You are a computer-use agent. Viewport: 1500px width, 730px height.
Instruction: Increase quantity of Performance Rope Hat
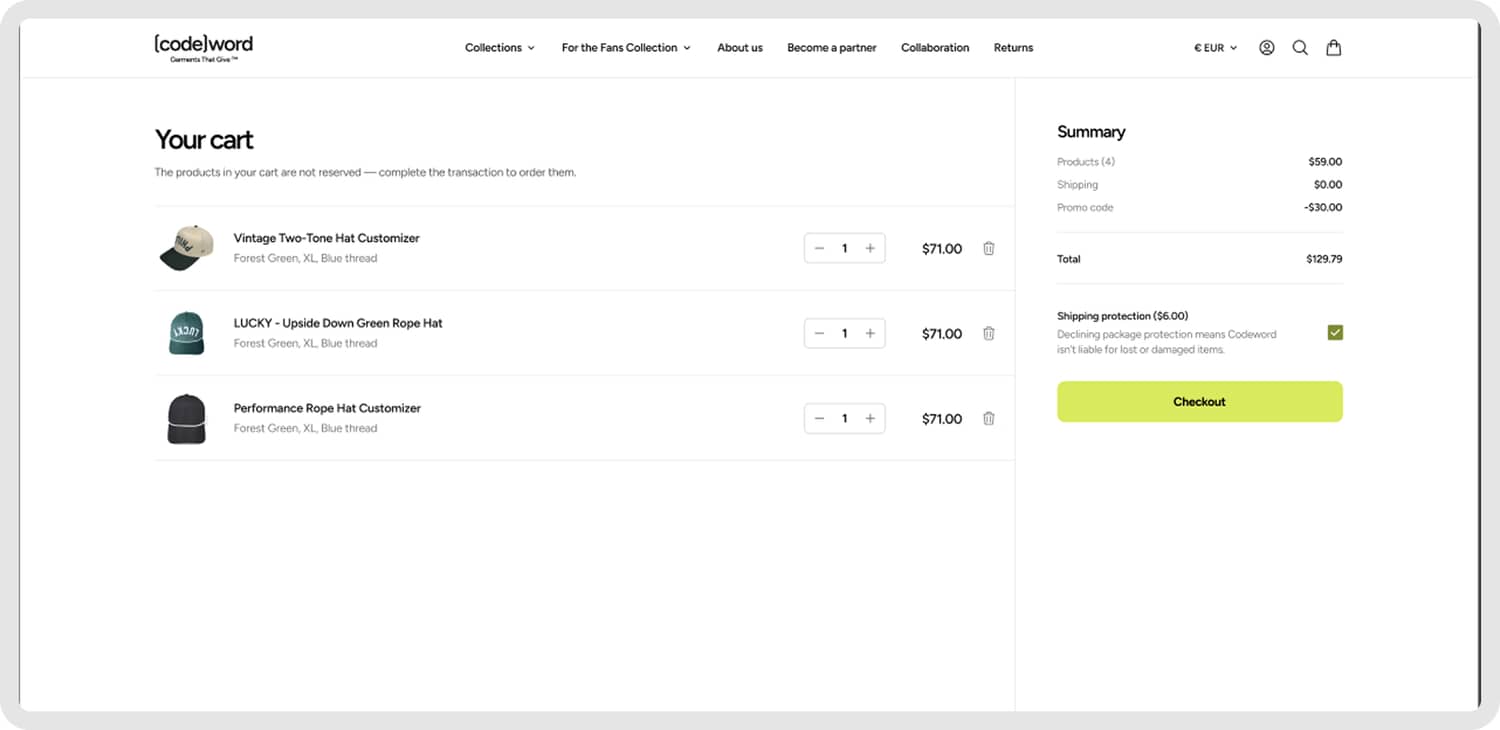tap(870, 419)
